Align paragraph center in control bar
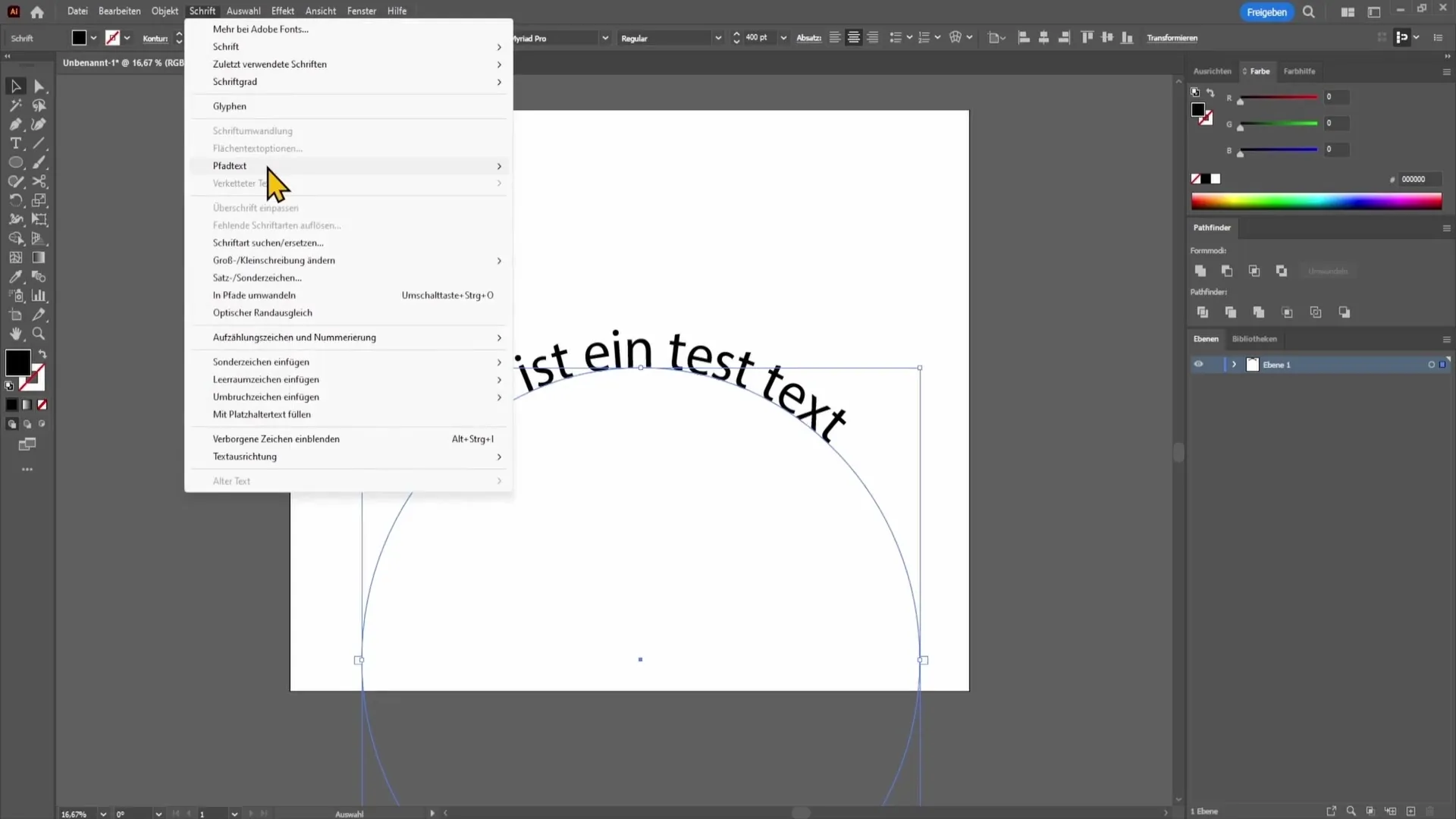The height and width of the screenshot is (819, 1456). point(854,38)
